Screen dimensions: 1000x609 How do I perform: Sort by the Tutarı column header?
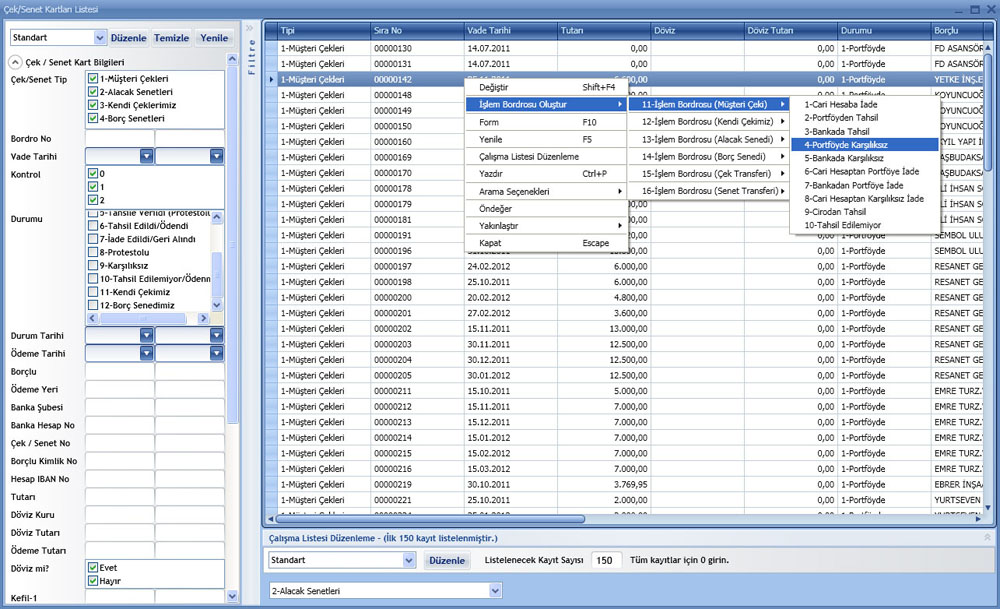(604, 31)
